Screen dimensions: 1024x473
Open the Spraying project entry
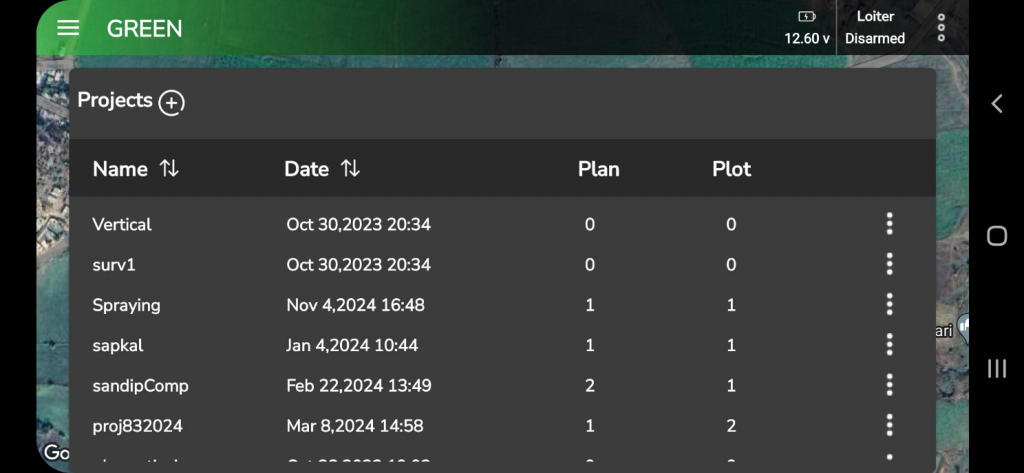[x=126, y=305]
